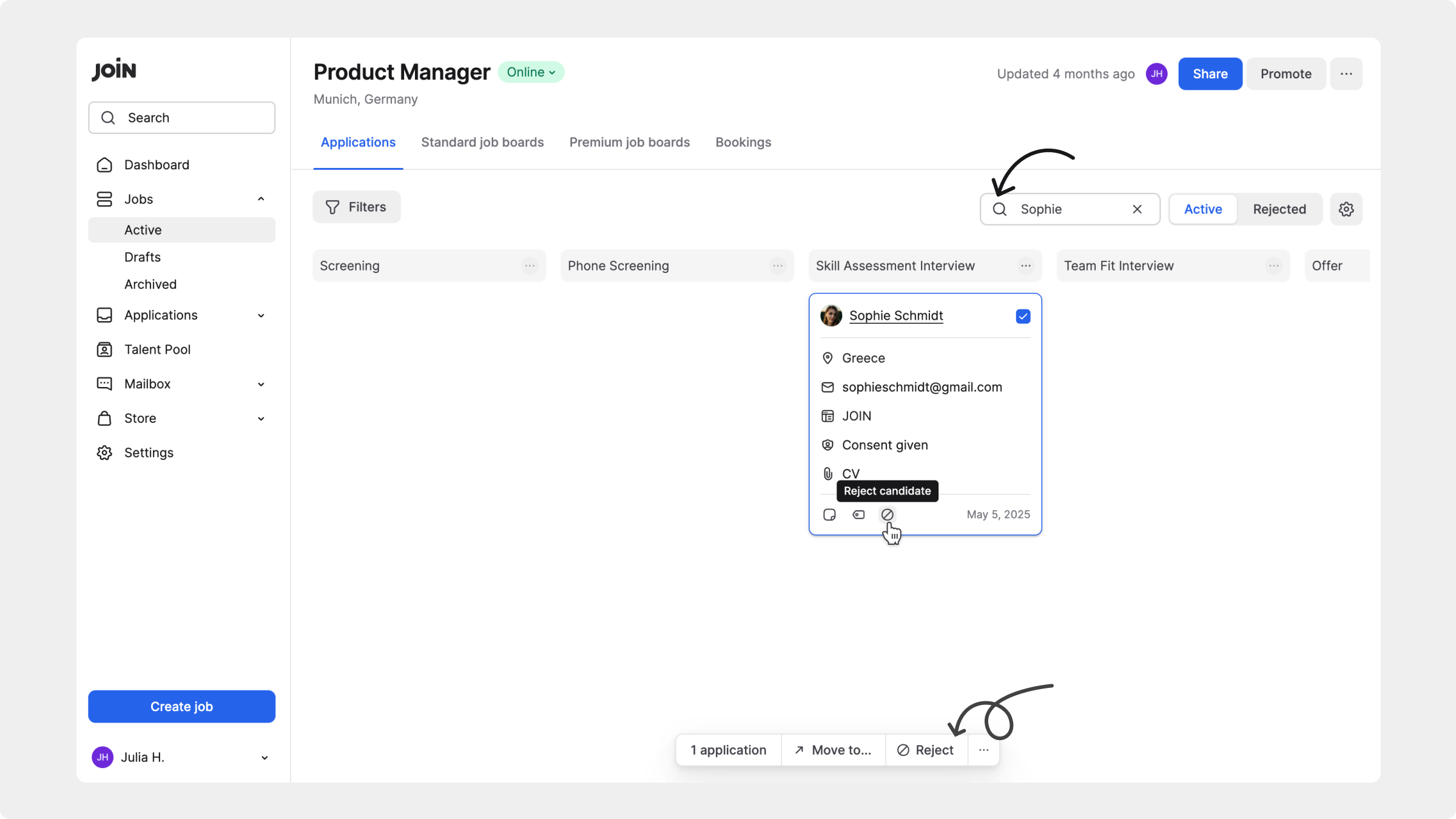Switch to Rejected candidates view
This screenshot has height=819, width=1456.
click(x=1279, y=209)
